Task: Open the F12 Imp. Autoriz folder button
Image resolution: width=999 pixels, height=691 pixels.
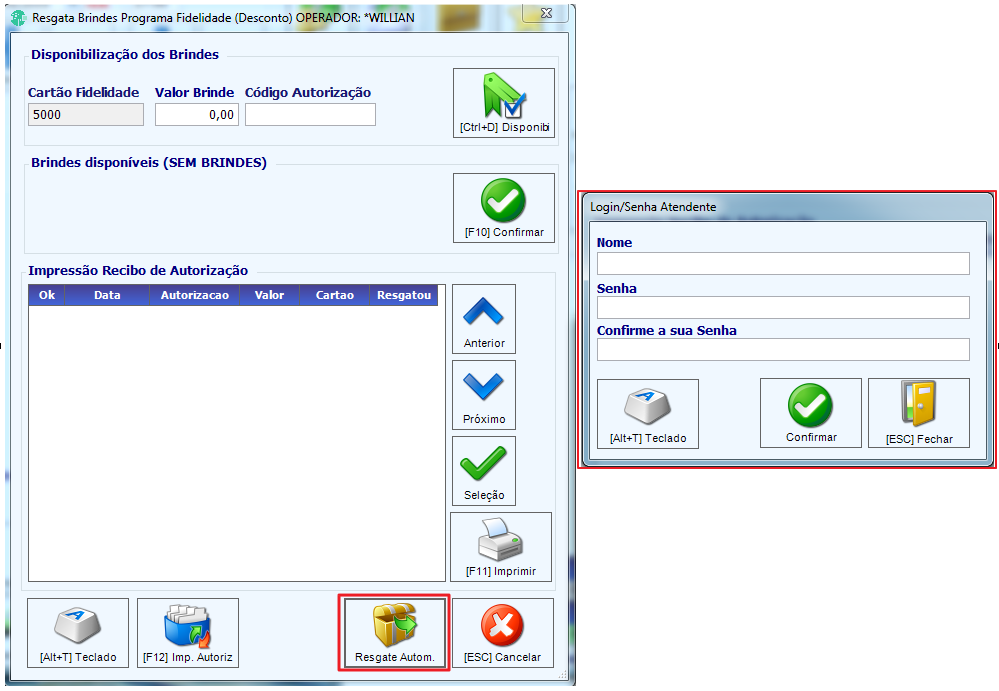Action: [x=188, y=633]
